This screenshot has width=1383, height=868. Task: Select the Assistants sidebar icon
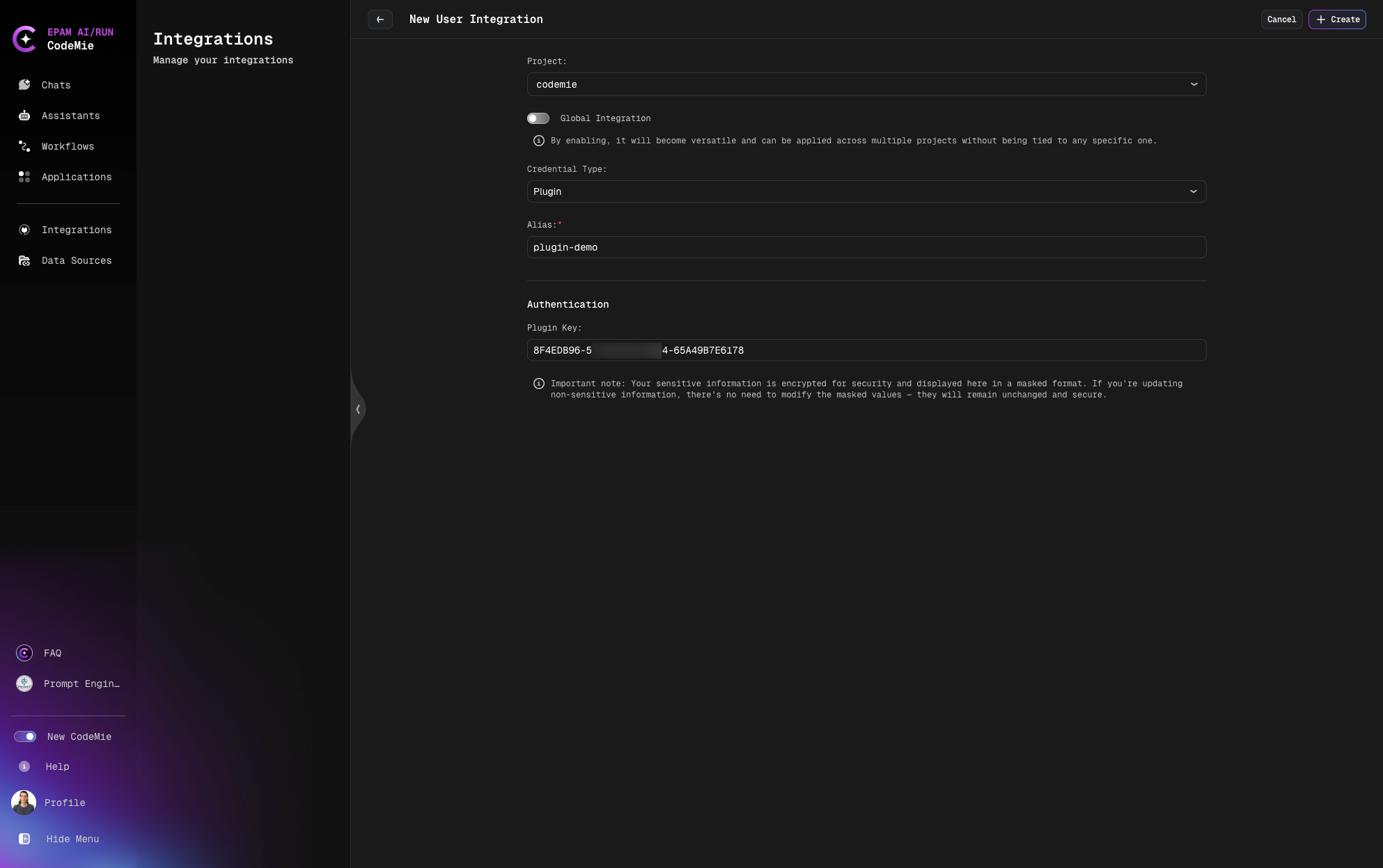(x=70, y=116)
